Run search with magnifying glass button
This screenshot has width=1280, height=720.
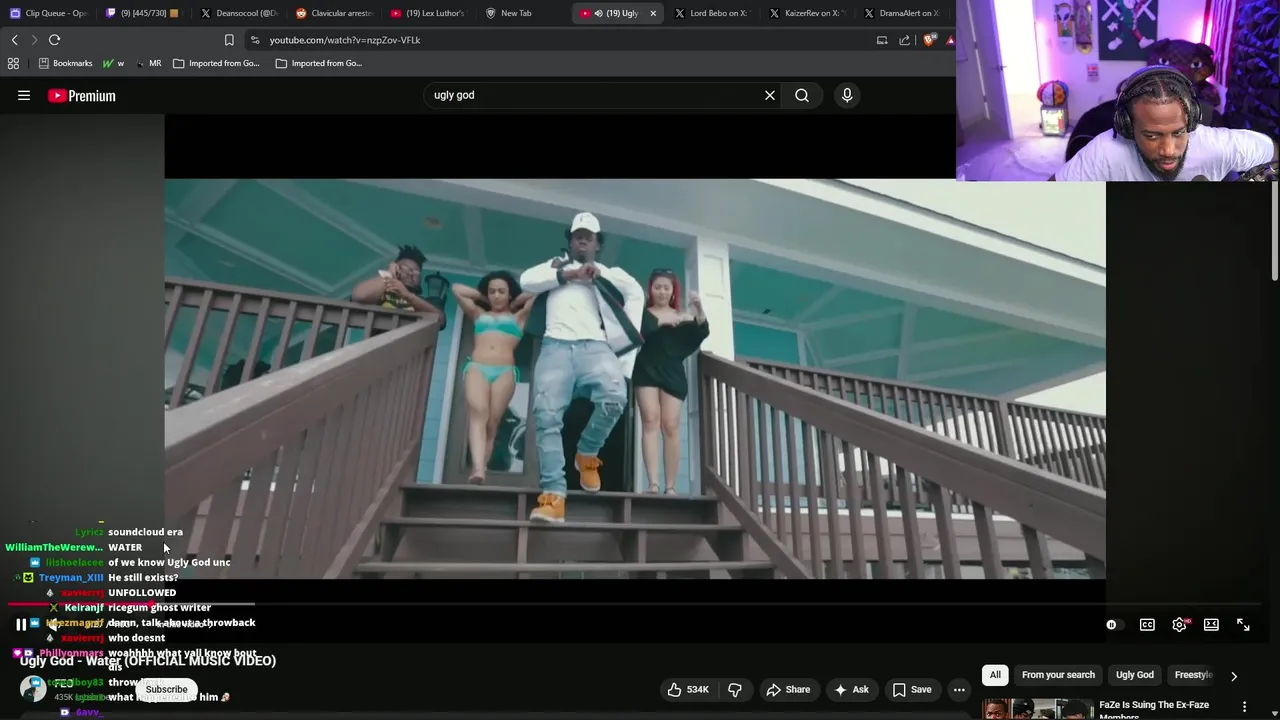[x=802, y=95]
